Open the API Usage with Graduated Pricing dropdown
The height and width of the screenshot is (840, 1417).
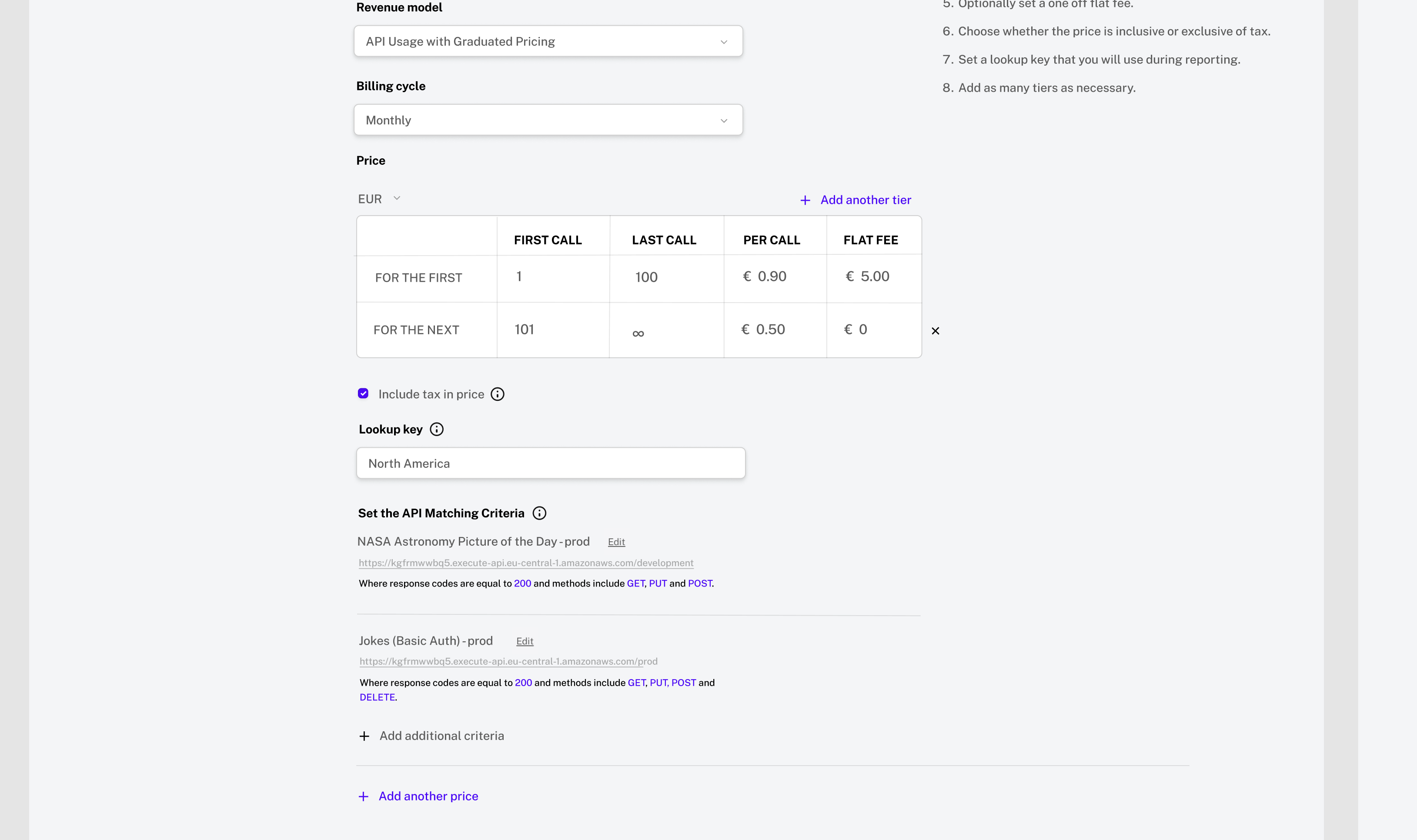click(548, 41)
